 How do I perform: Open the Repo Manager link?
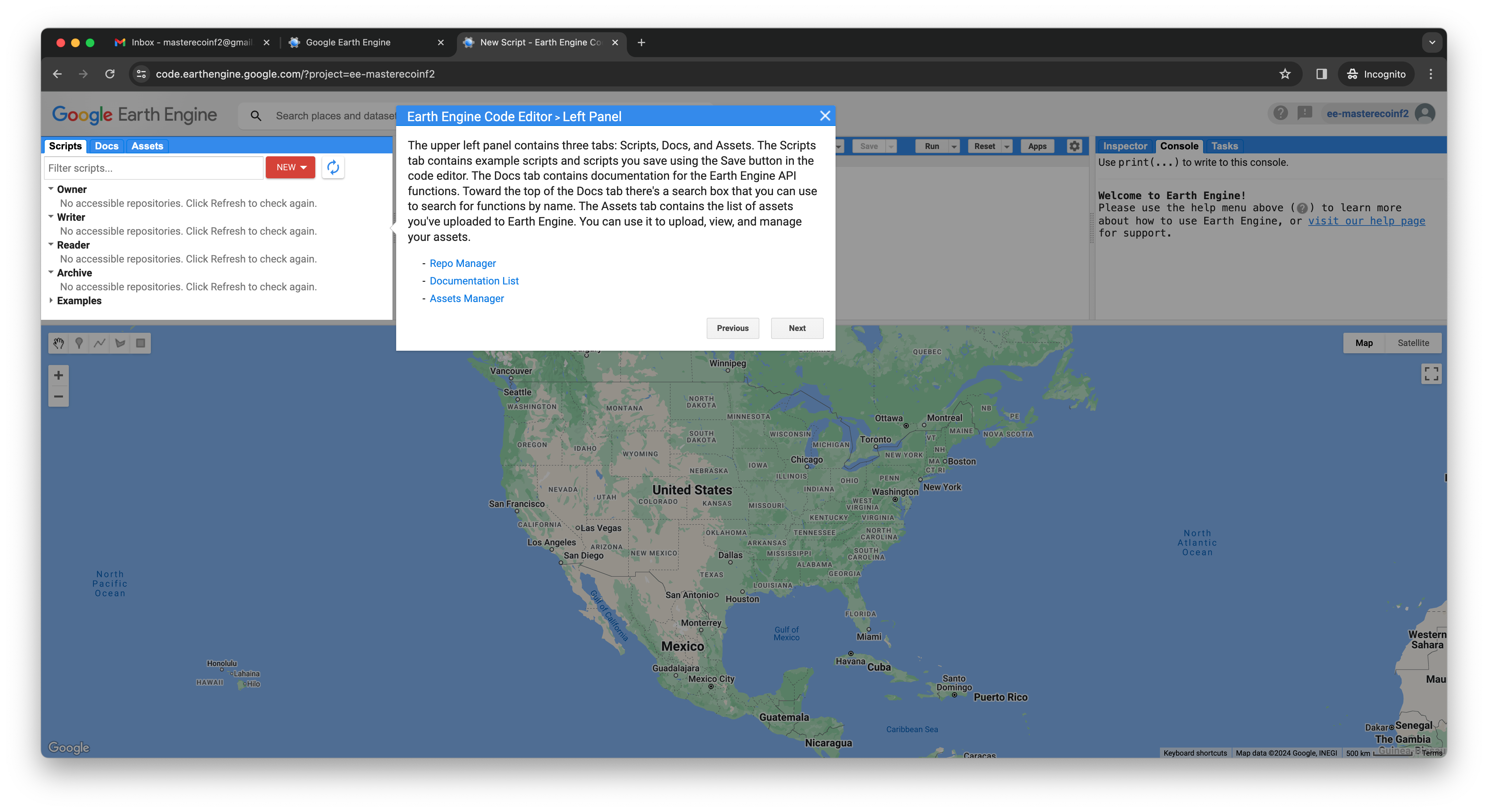[x=462, y=263]
